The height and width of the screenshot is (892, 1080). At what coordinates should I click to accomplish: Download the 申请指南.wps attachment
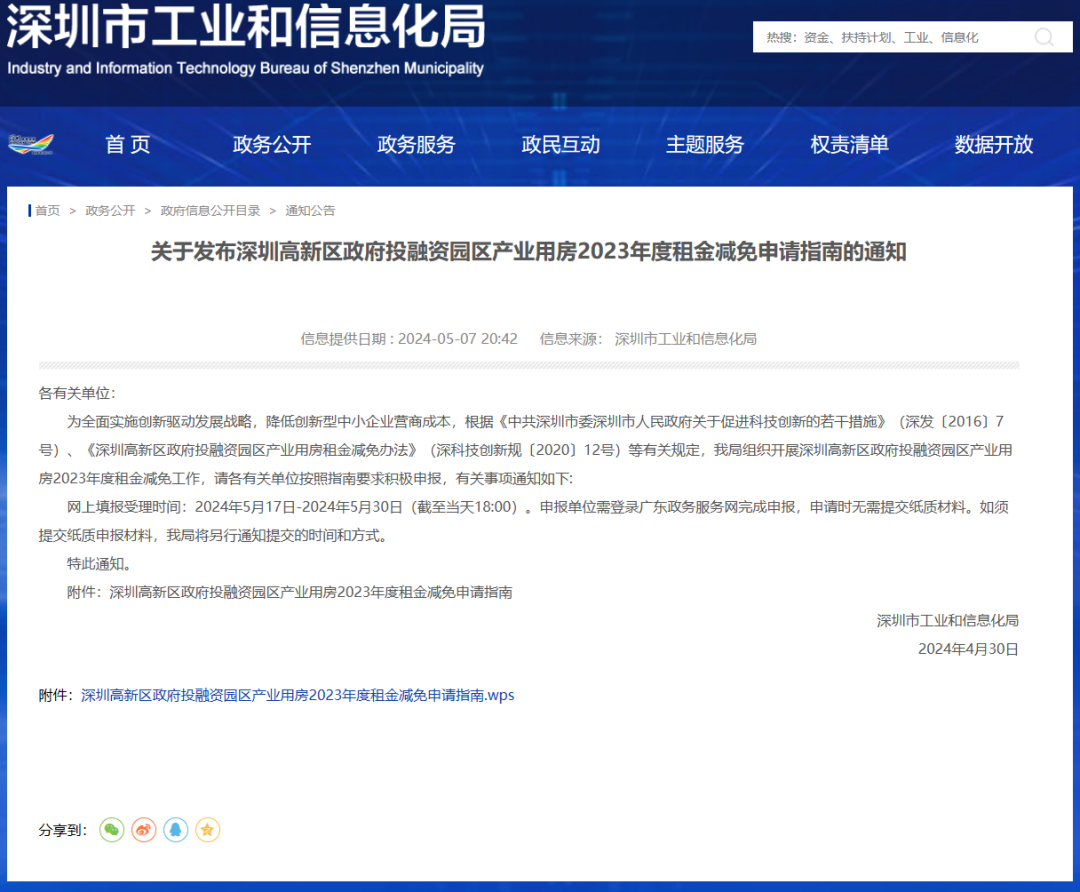[x=298, y=695]
